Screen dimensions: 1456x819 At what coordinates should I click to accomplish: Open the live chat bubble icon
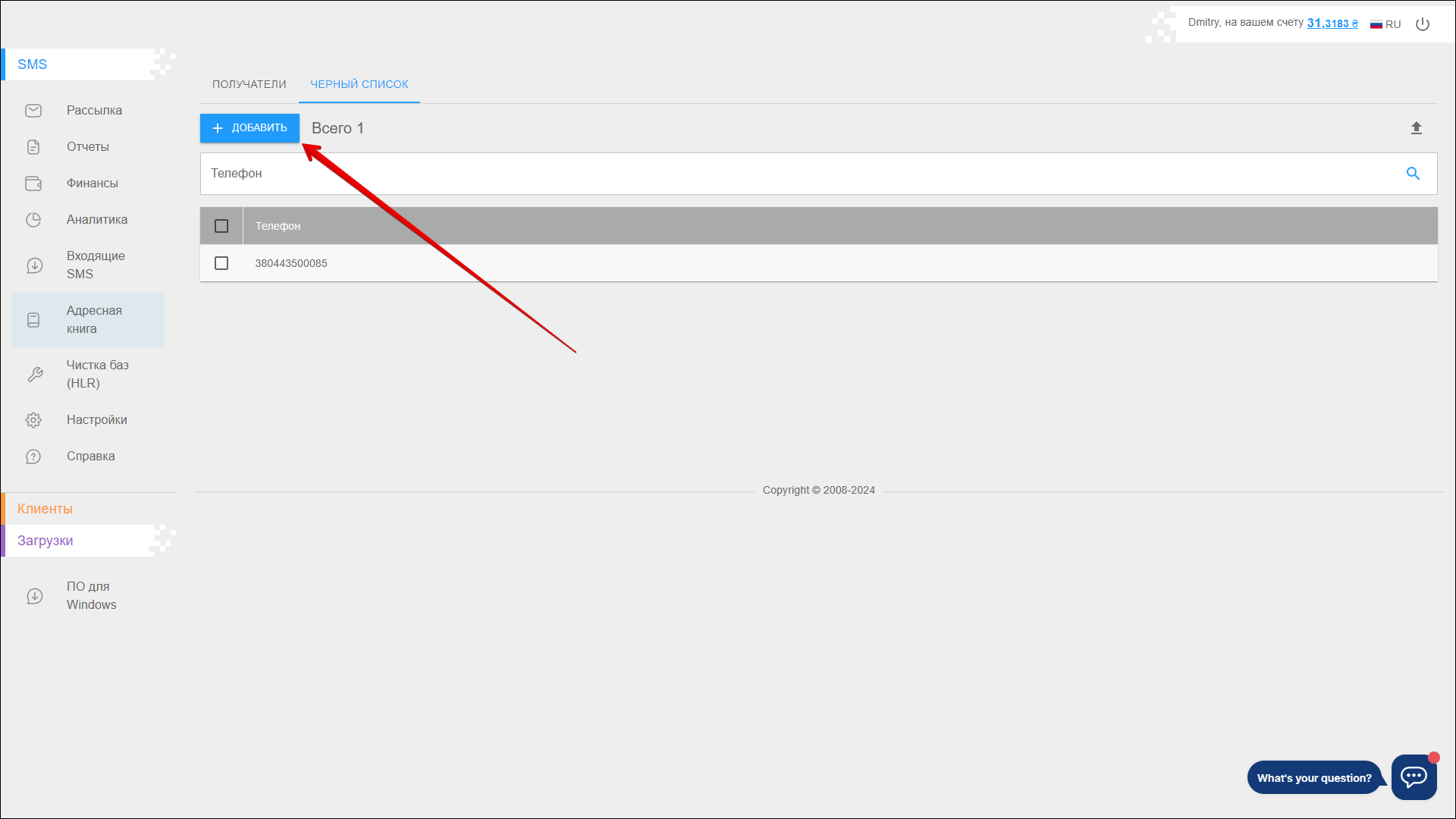click(1414, 777)
